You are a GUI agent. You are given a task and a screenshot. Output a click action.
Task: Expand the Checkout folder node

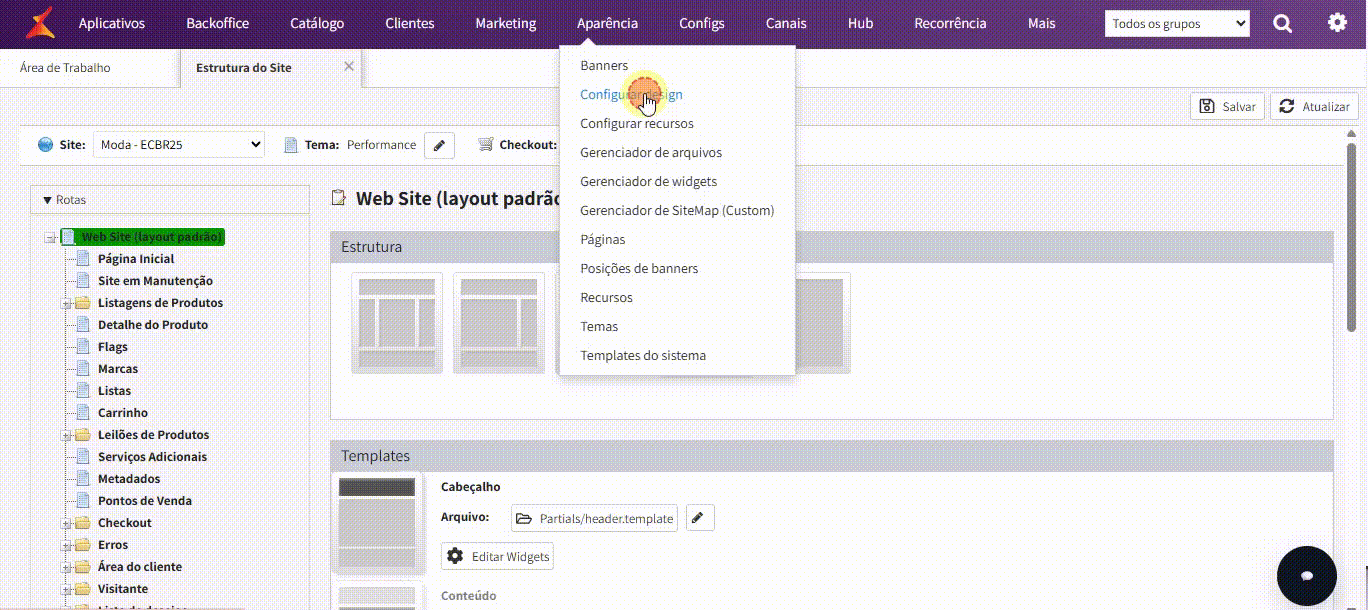click(x=66, y=523)
